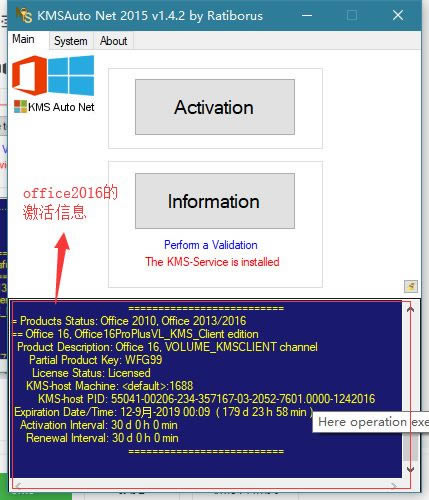Close the KMSAuto Net window
This screenshot has width=429, height=500.
398,15
